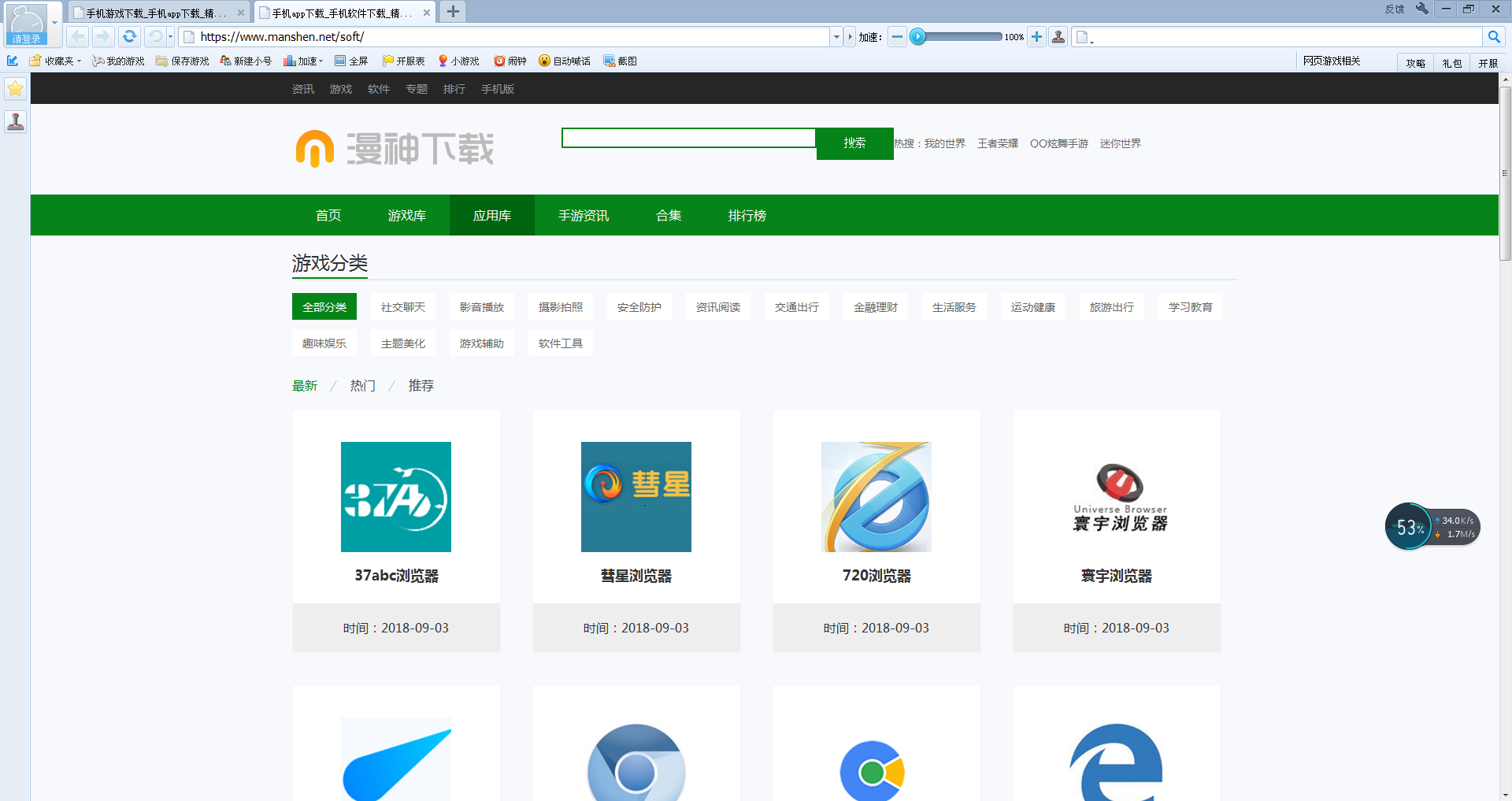Image resolution: width=1512 pixels, height=801 pixels.
Task: Filter by 学习教育 category
Action: click(x=1191, y=307)
